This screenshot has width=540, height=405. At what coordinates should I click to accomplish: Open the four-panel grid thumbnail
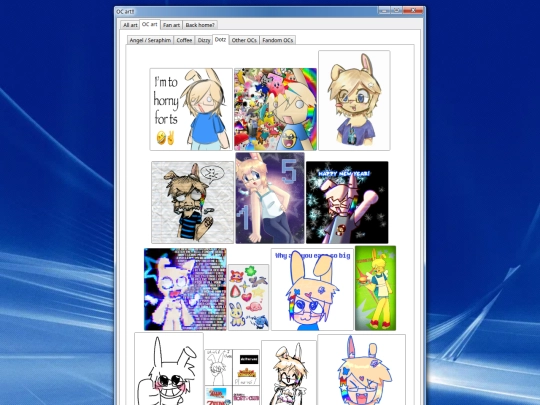pos(232,377)
